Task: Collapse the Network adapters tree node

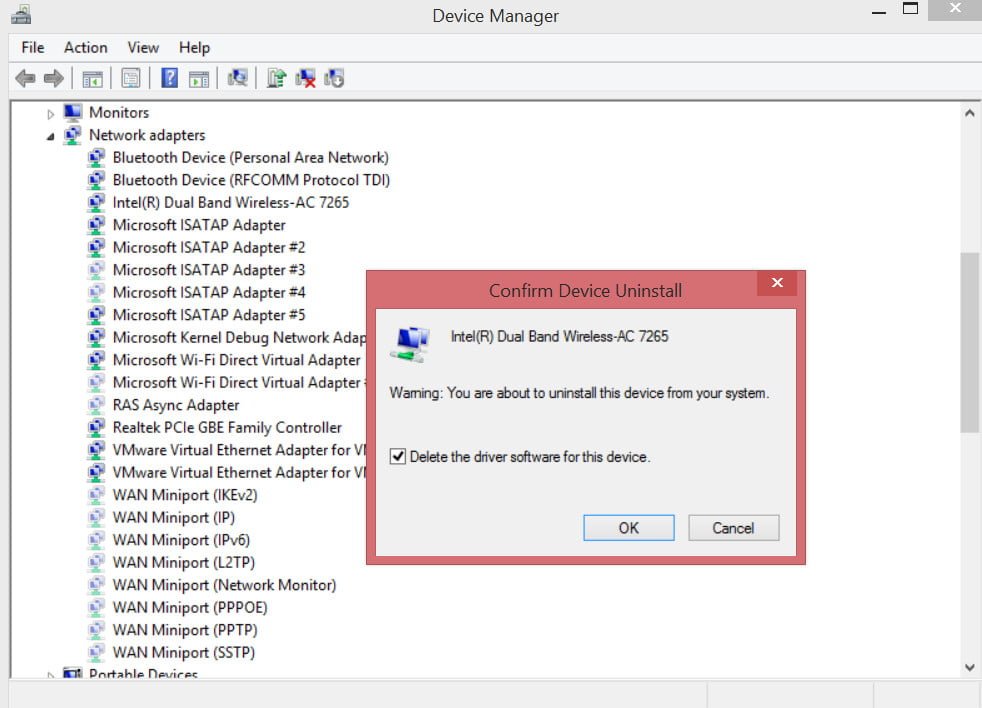Action: 50,137
